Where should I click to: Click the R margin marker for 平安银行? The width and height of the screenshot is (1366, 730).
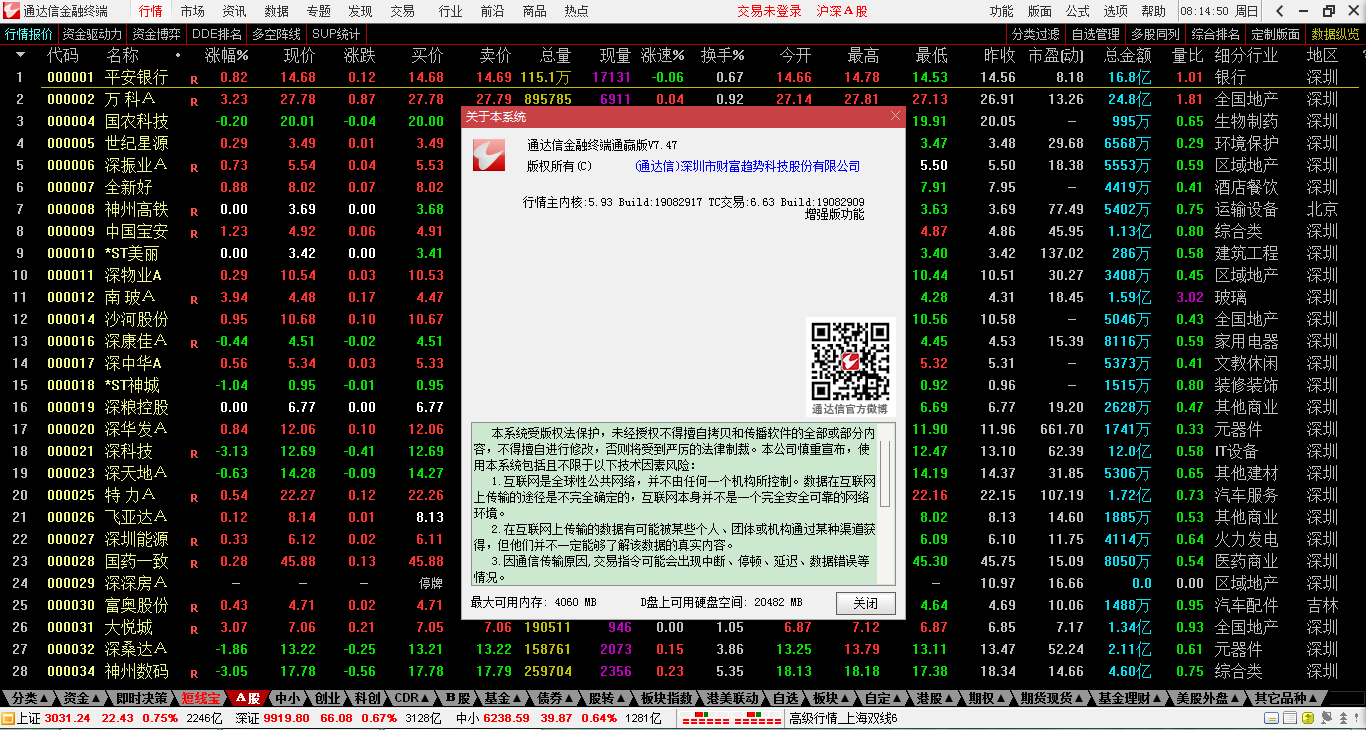coord(194,79)
